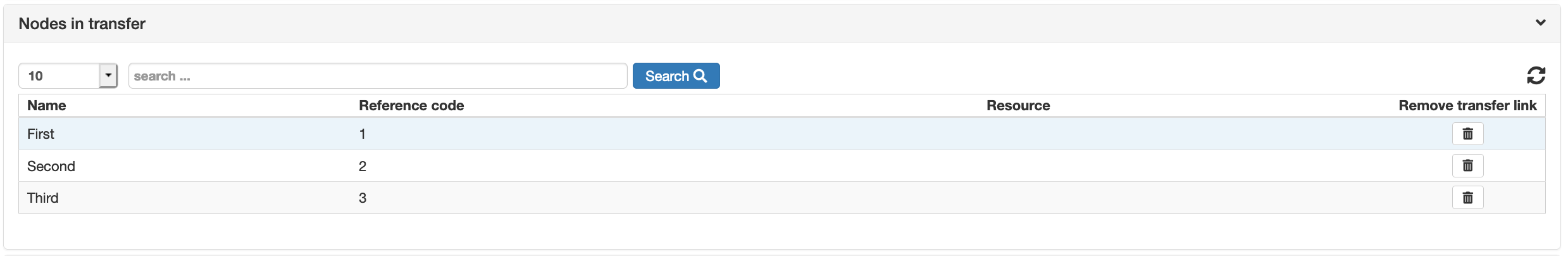The height and width of the screenshot is (256, 1568).
Task: Open the page size dropdown showing 10
Action: (68, 76)
